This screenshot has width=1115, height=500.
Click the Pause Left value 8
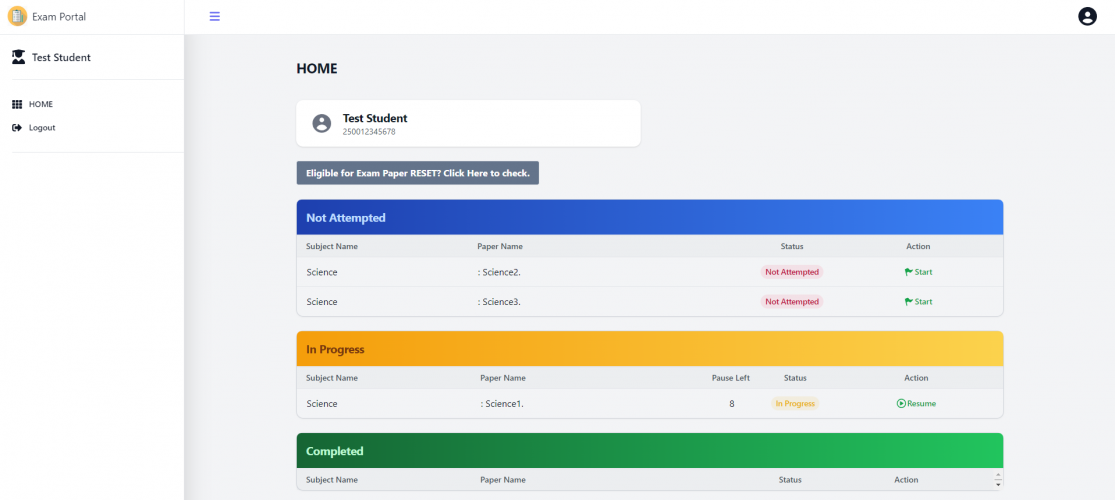732,404
